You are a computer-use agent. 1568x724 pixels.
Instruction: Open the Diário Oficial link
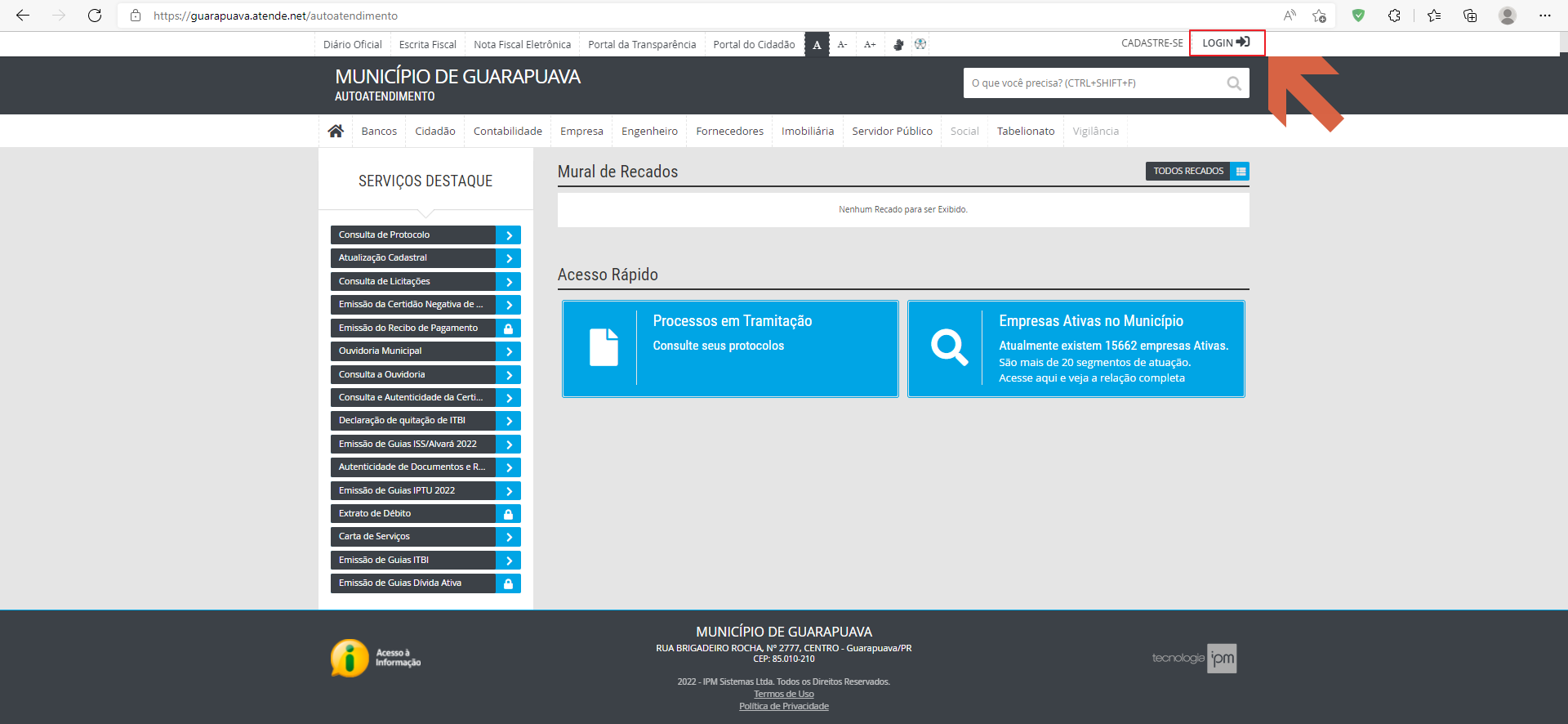pyautogui.click(x=352, y=44)
